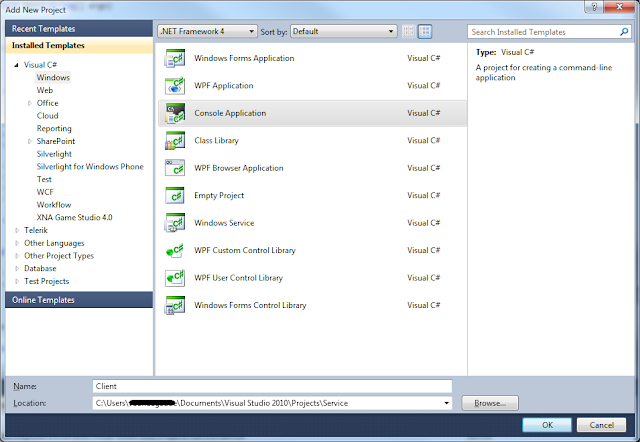Image resolution: width=640 pixels, height=442 pixels.
Task: Open the Installed Templates section
Action: 79,45
